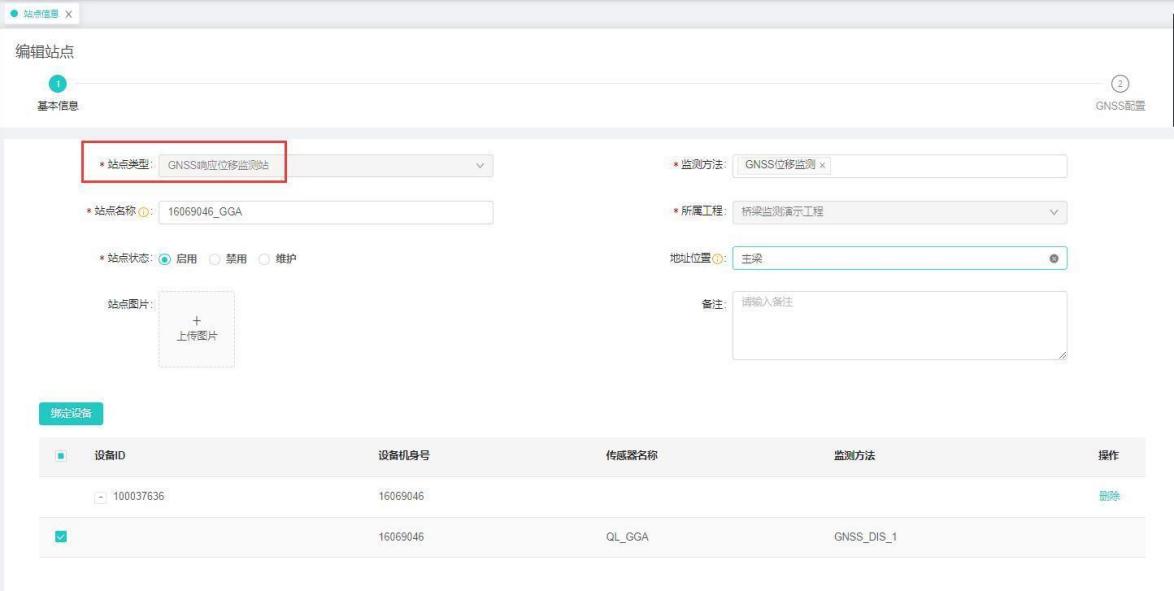Expand the 所属工程 dropdown
The height and width of the screenshot is (591, 1174).
click(898, 212)
